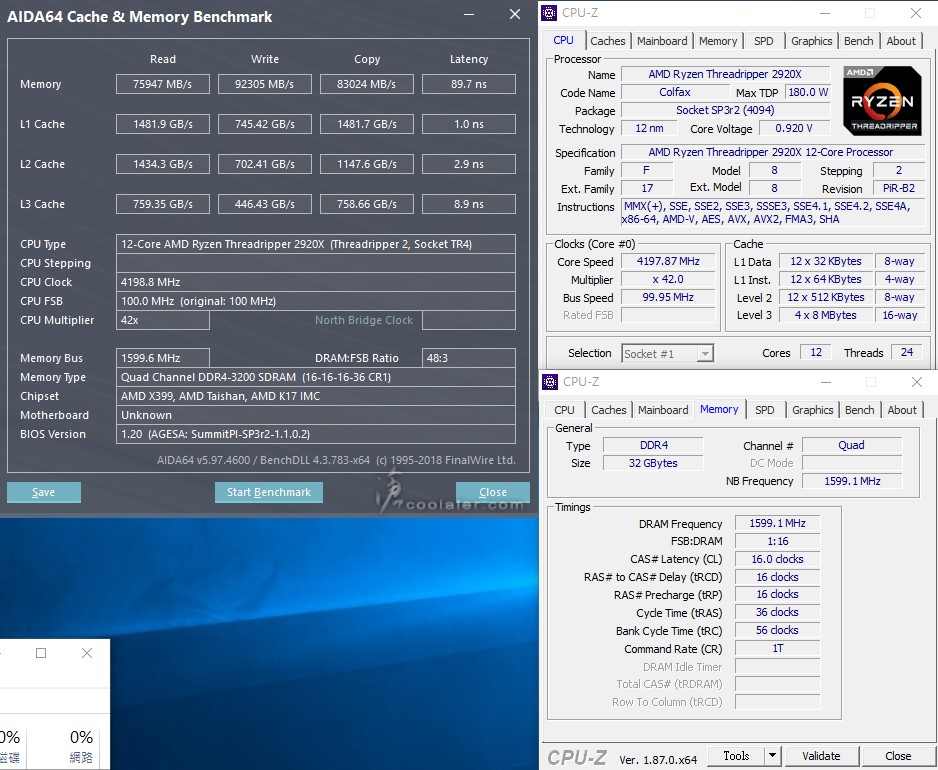The image size is (938, 770).
Task: Close AIDA64 via the bottom Close button
Action: [492, 492]
